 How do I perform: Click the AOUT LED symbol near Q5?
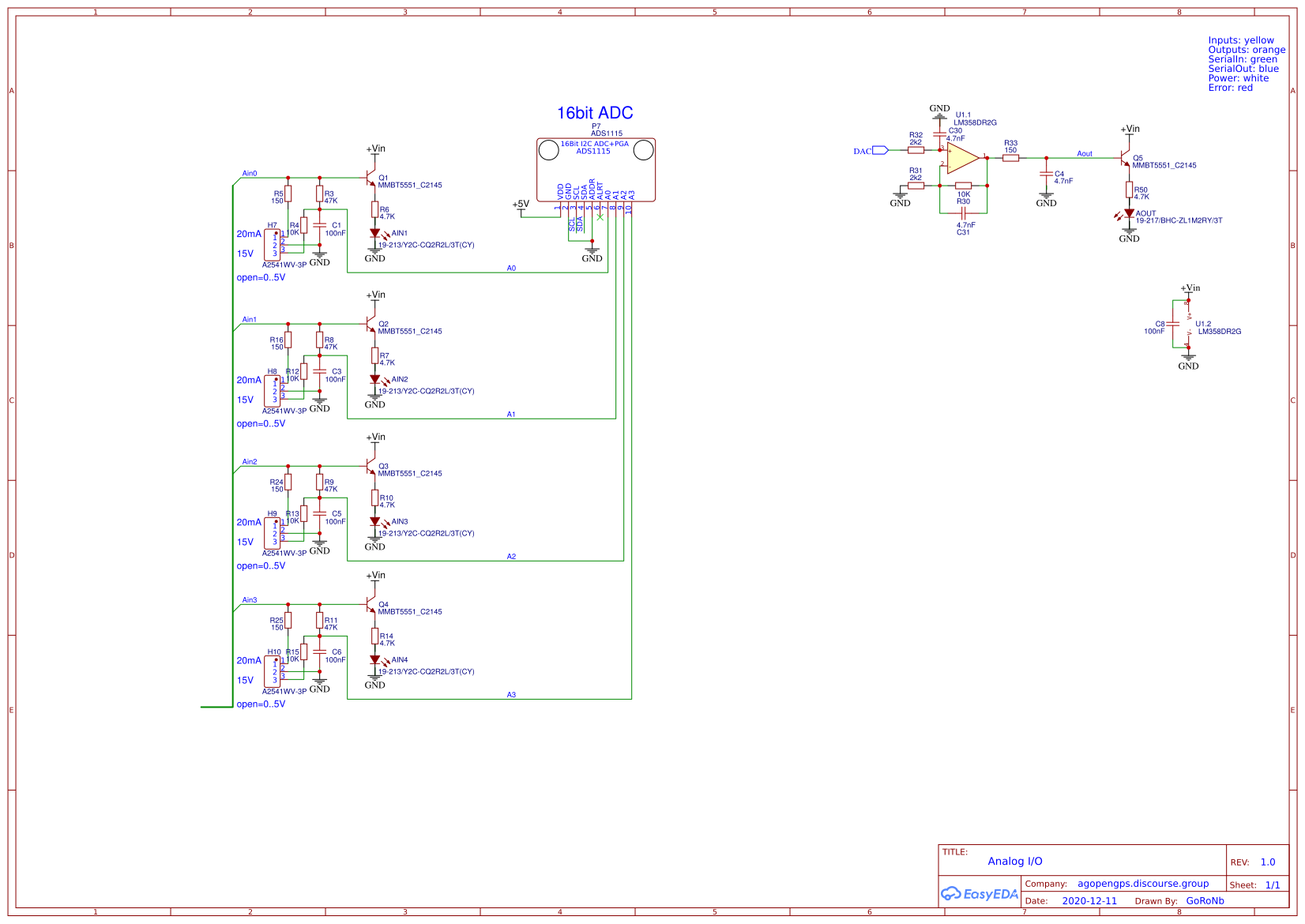(1131, 212)
